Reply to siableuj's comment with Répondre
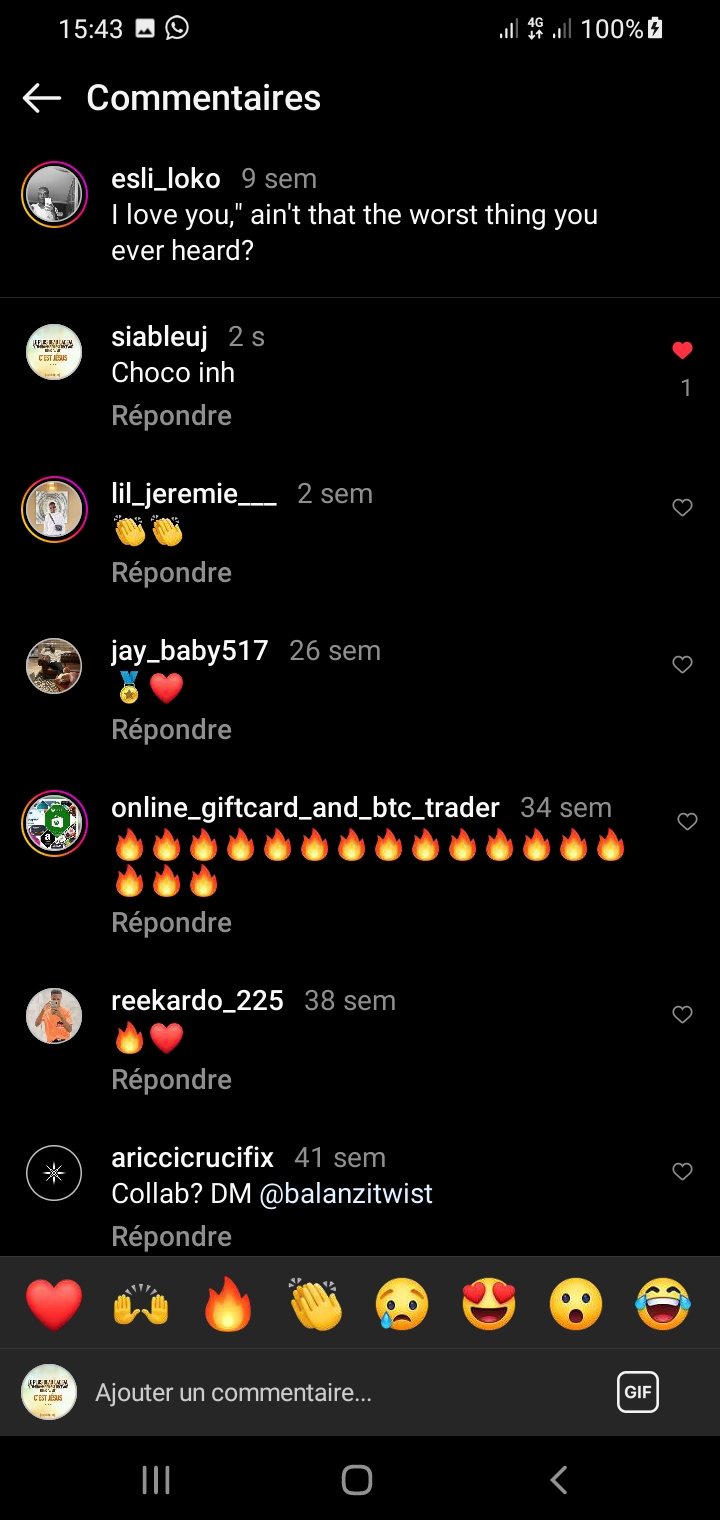The width and height of the screenshot is (720, 1520). pyautogui.click(x=171, y=416)
